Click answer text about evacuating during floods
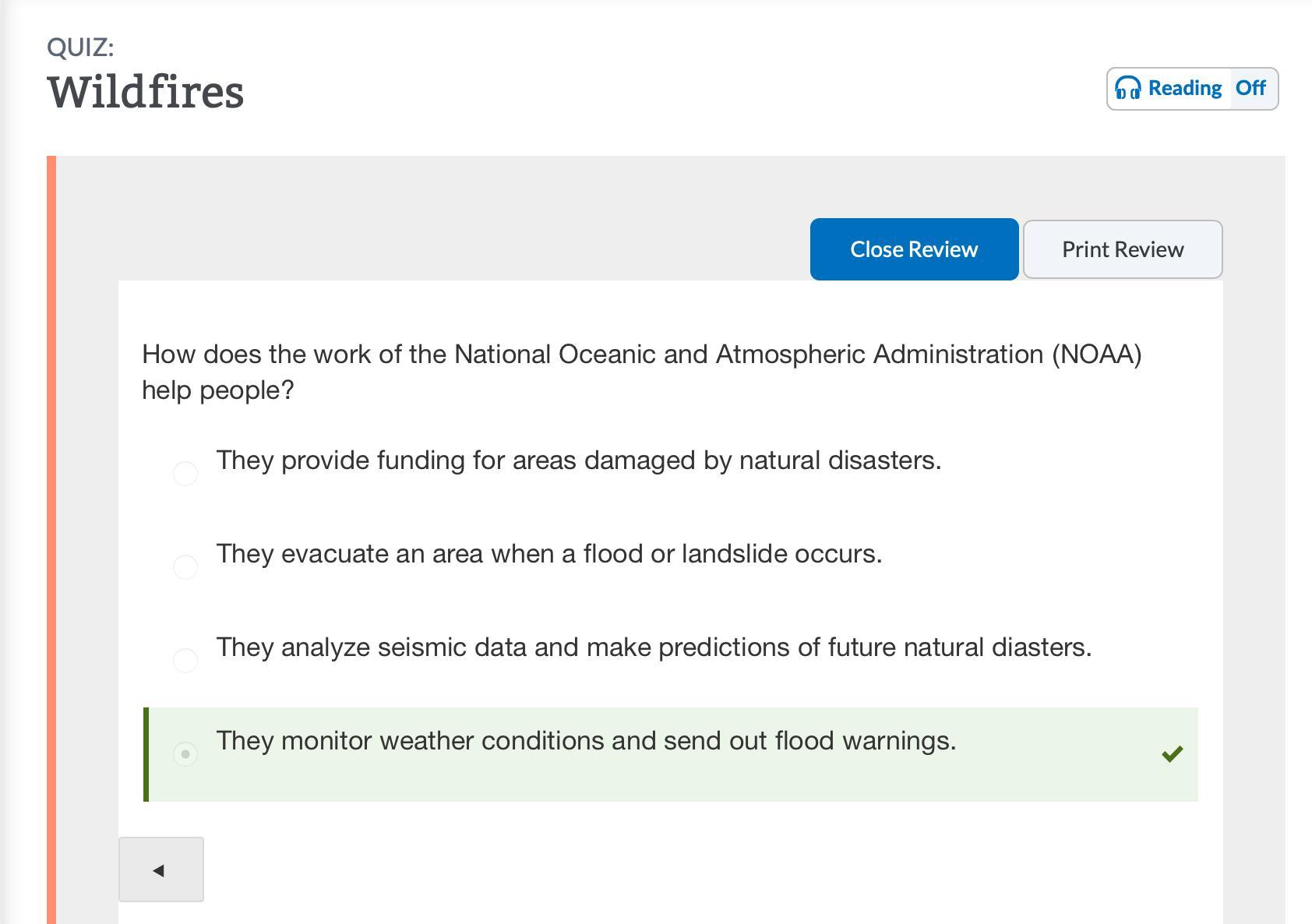The height and width of the screenshot is (924, 1312). (x=548, y=554)
